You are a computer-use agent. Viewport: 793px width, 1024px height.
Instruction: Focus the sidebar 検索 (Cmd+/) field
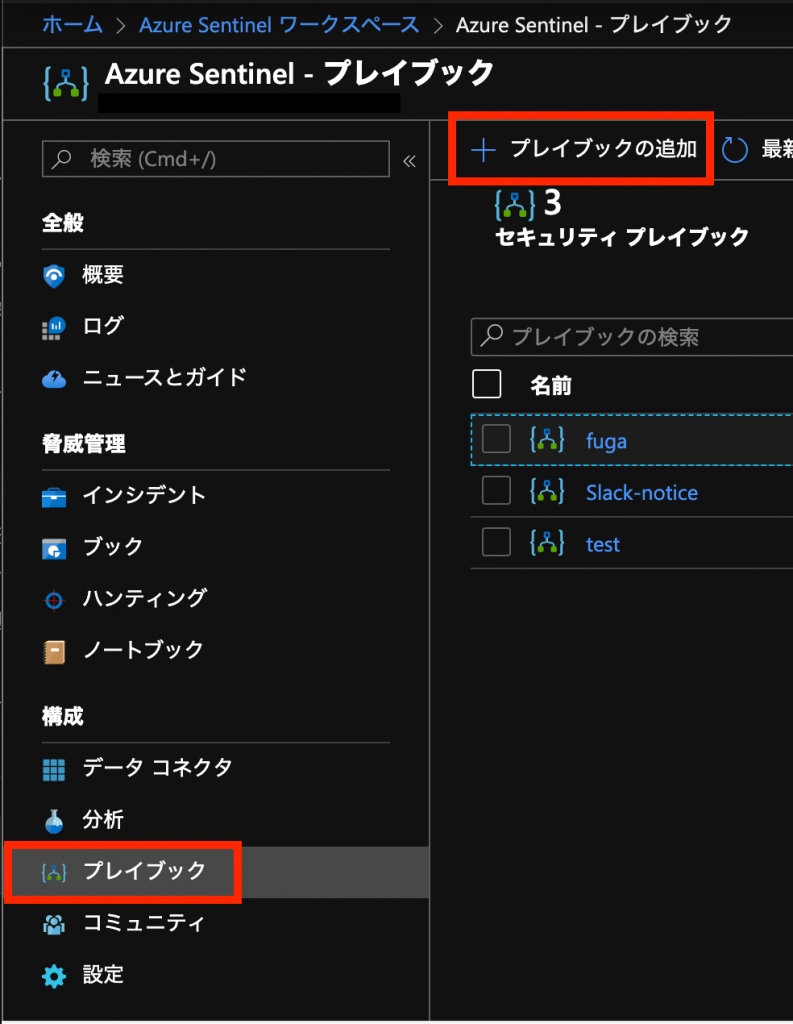216,159
